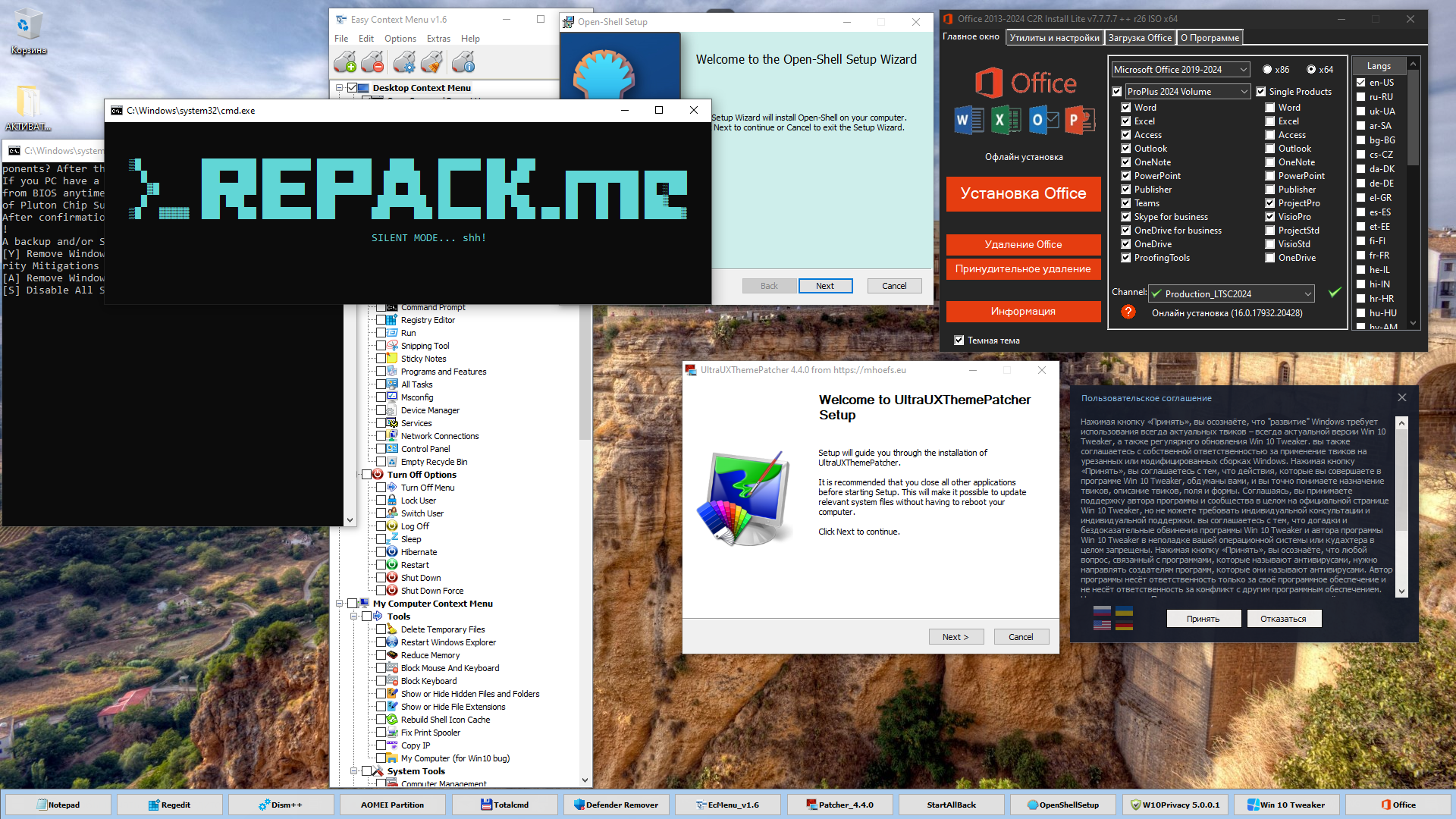The width and height of the screenshot is (1456, 819).
Task: Collapse the Tools tree node
Action: click(x=354, y=616)
